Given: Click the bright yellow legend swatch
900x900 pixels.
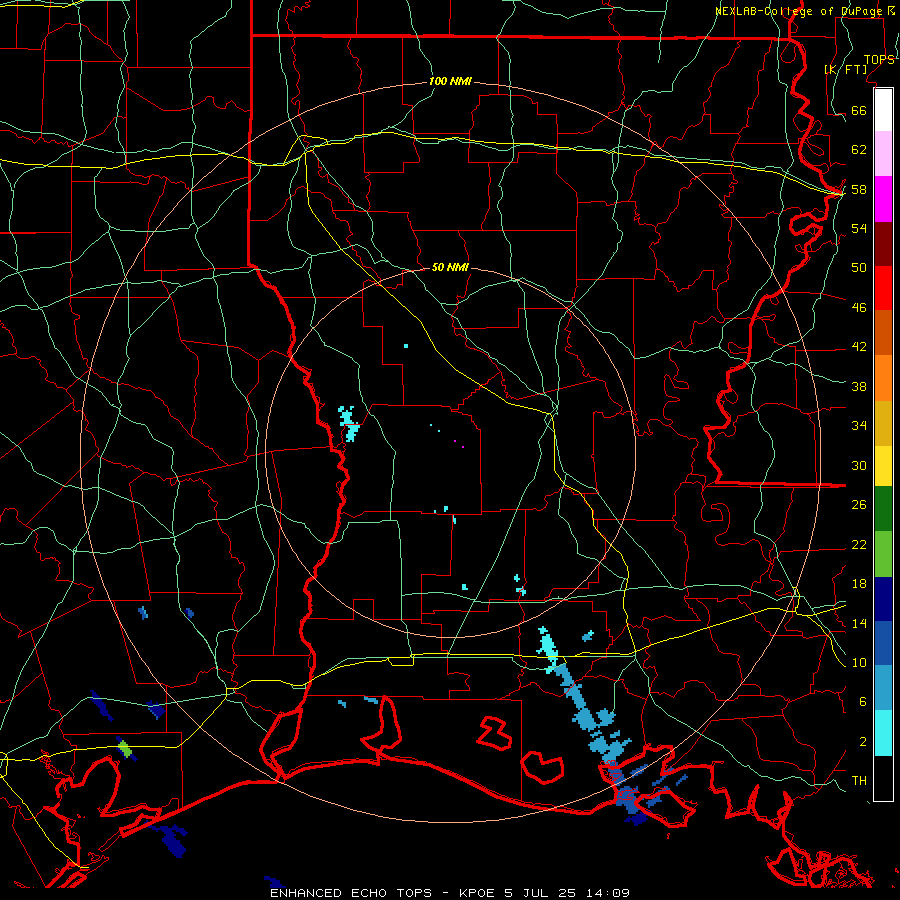Looking at the screenshot, I should tap(883, 466).
